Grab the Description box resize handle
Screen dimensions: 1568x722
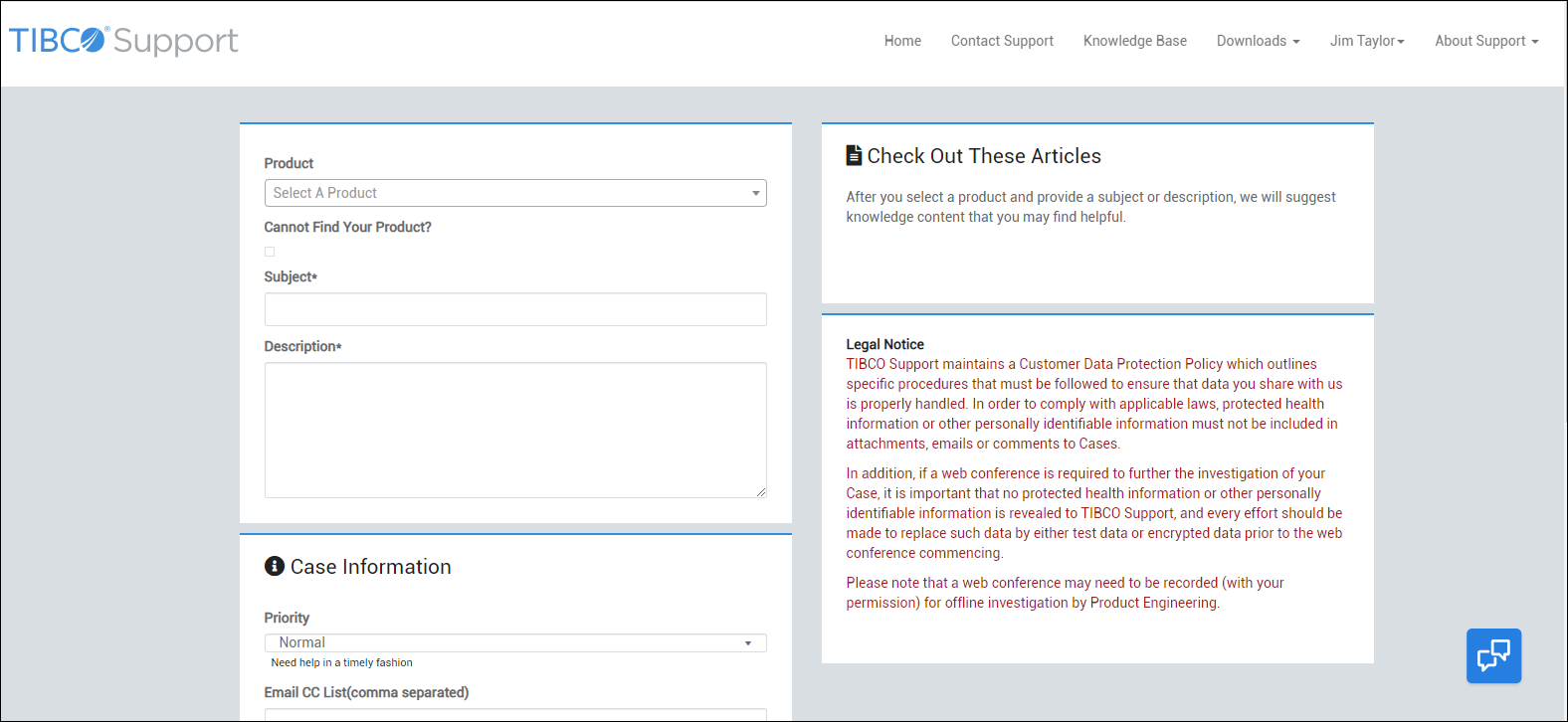click(x=761, y=492)
